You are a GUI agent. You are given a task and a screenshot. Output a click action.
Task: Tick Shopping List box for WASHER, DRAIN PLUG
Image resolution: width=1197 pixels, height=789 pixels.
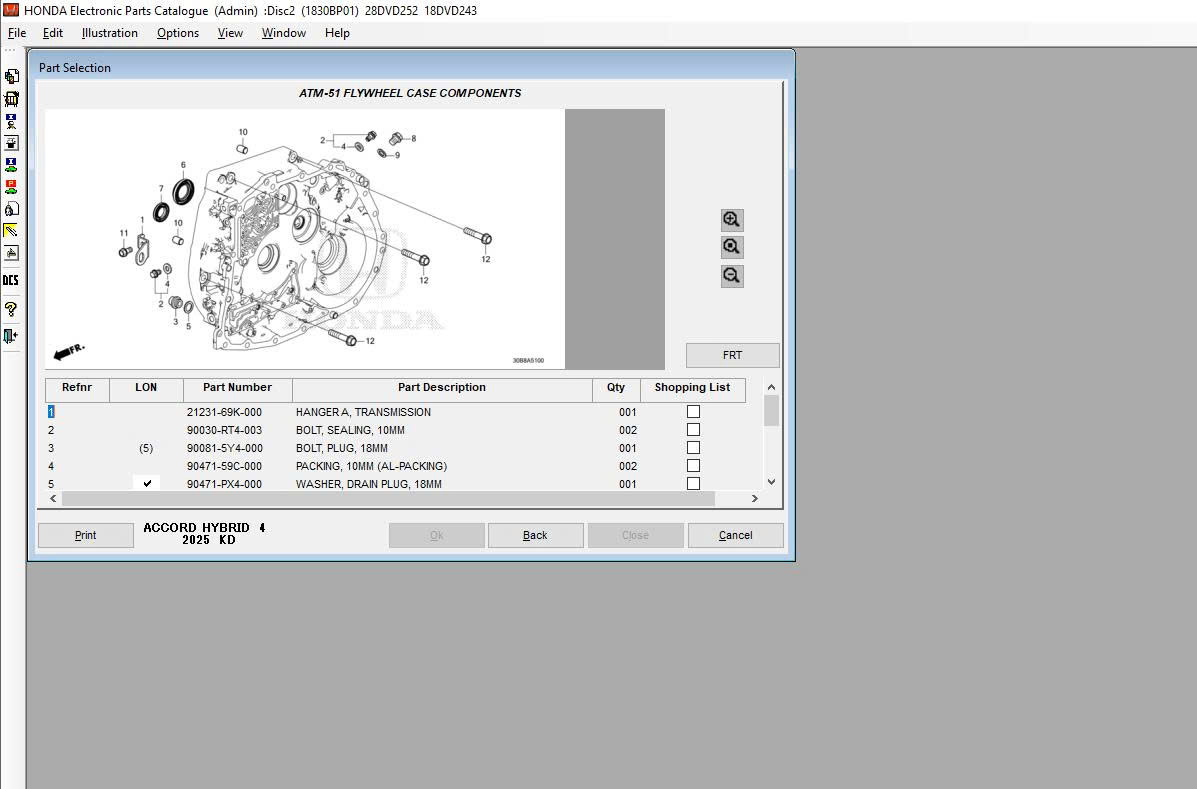coord(693,484)
